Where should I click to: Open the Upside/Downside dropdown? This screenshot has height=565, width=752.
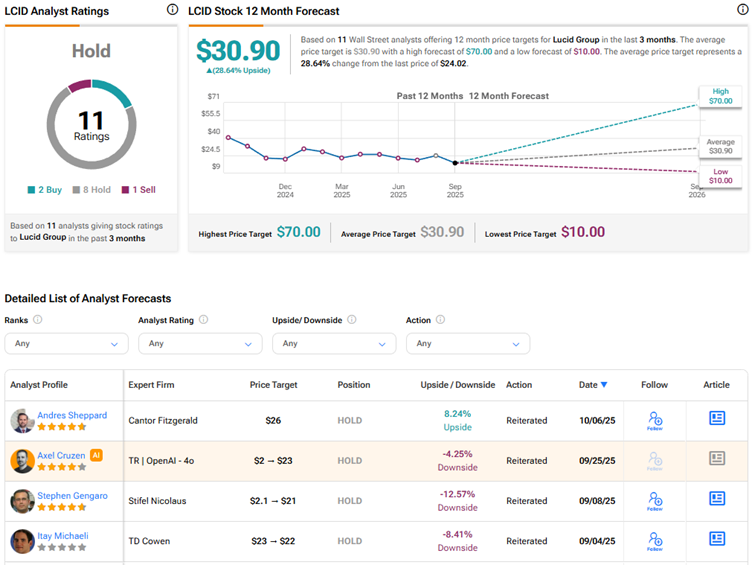[334, 343]
